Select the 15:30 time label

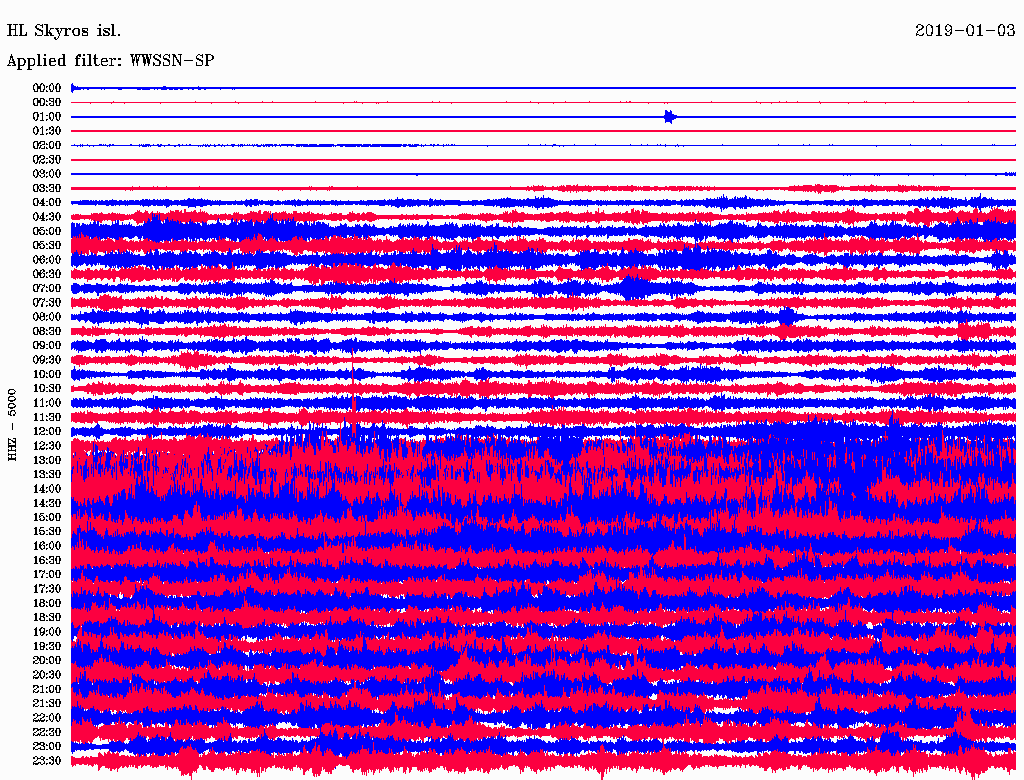[47, 531]
